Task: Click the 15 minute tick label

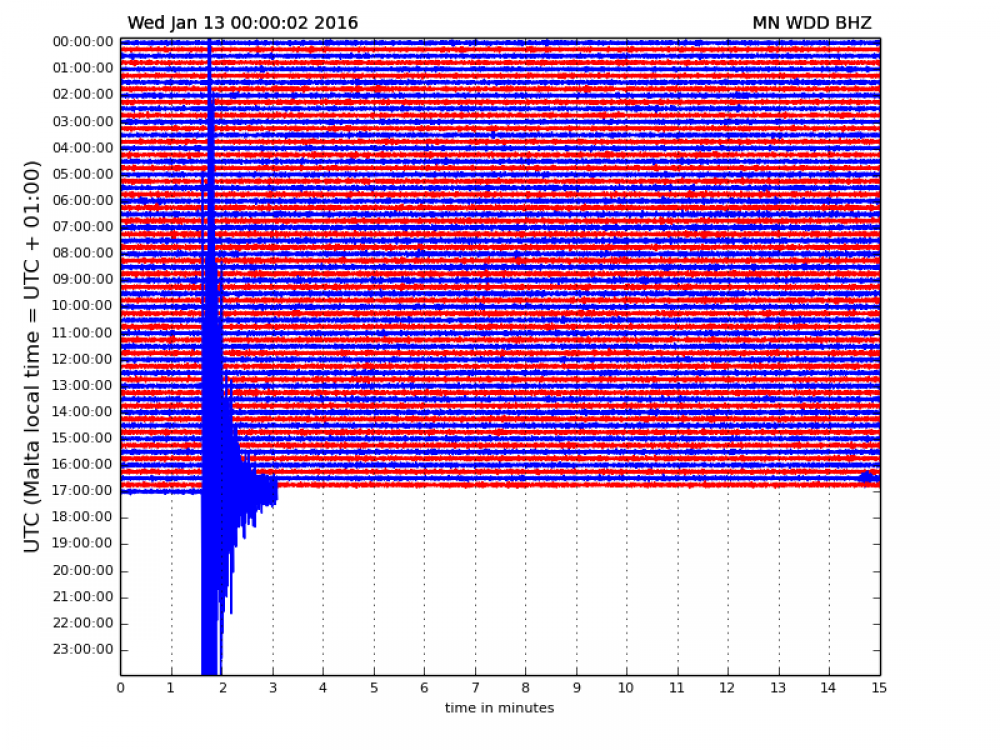Action: 879,688
